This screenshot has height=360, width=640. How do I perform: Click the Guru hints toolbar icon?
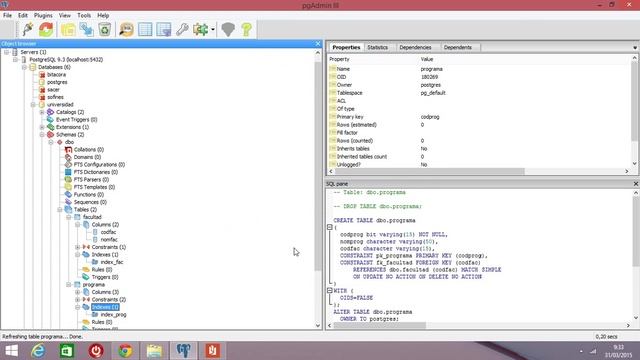[228, 29]
